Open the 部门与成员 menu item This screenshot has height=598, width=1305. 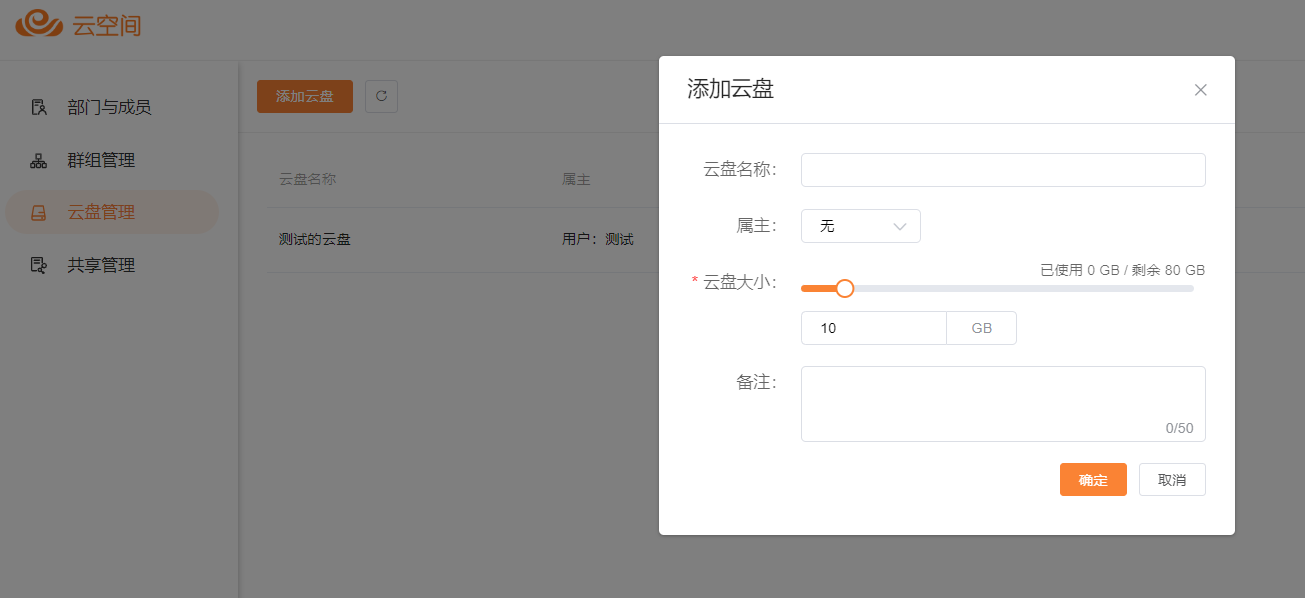[x=109, y=107]
